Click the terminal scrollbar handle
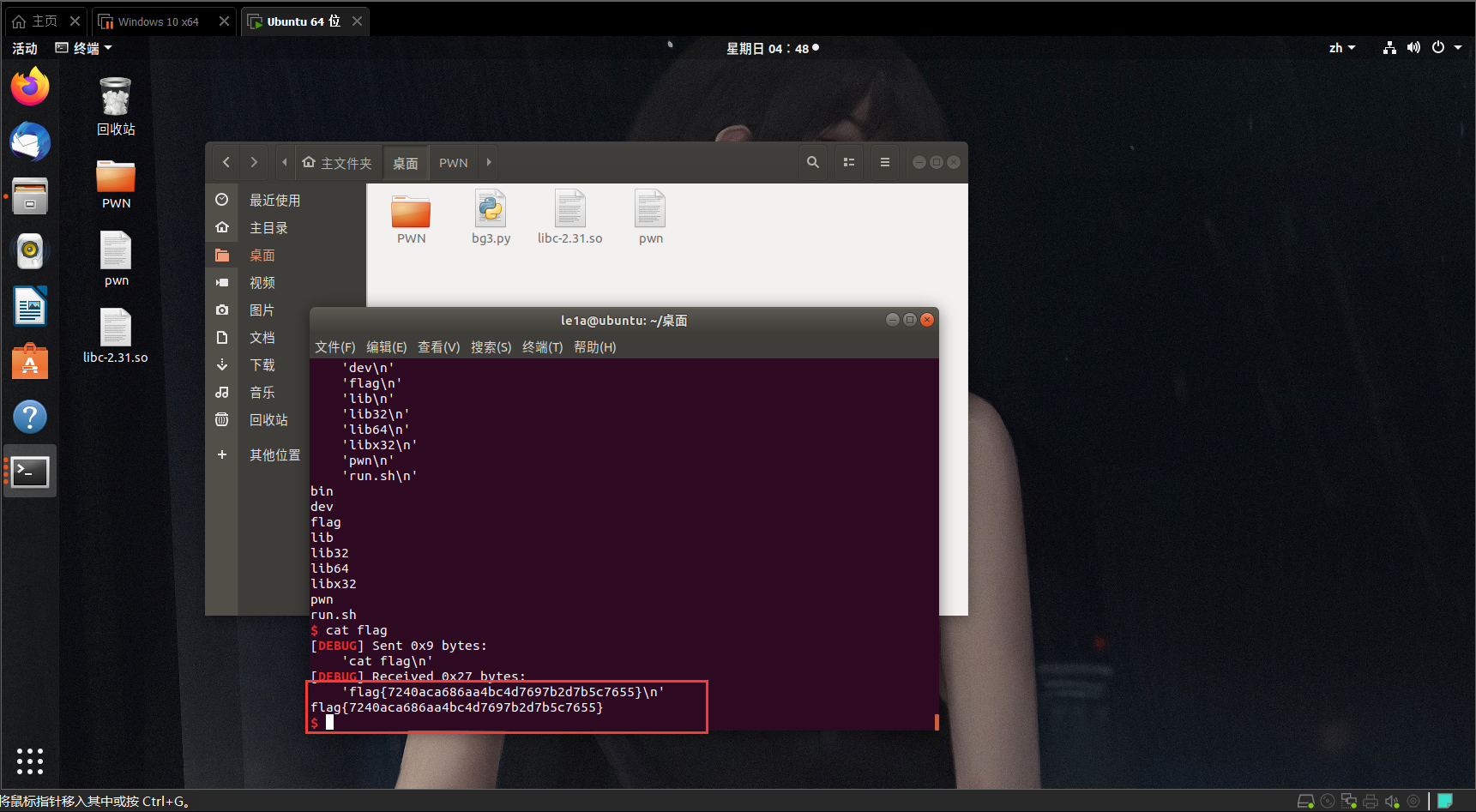This screenshot has height=812, width=1476. (x=937, y=722)
